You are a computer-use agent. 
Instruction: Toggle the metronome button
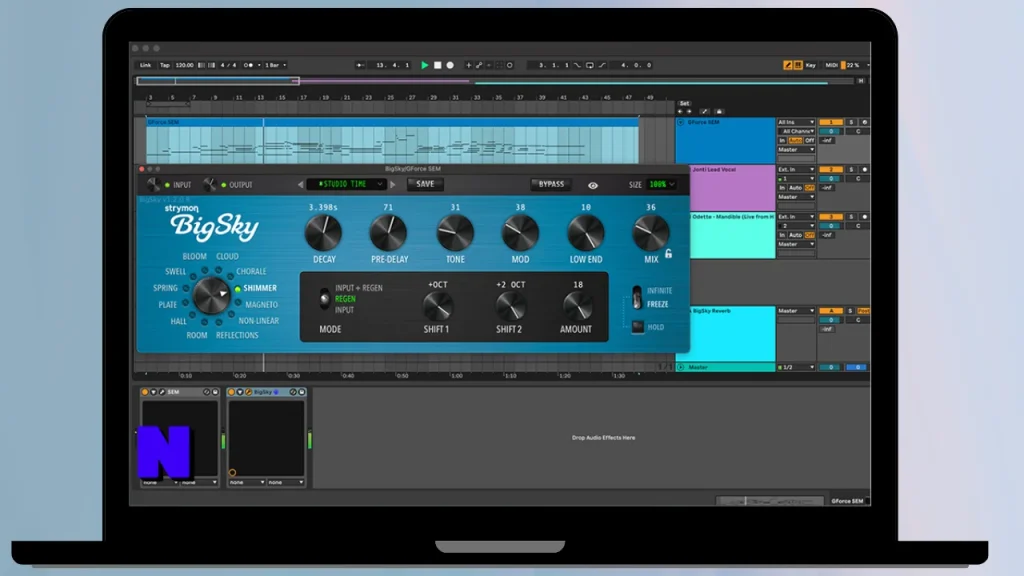click(248, 65)
